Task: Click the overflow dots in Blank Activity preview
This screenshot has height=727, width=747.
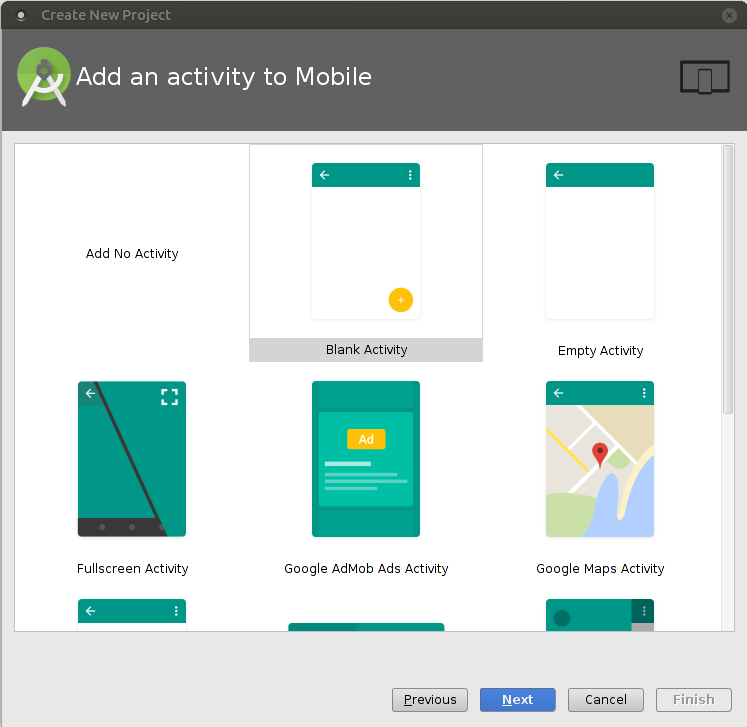Action: coord(410,175)
